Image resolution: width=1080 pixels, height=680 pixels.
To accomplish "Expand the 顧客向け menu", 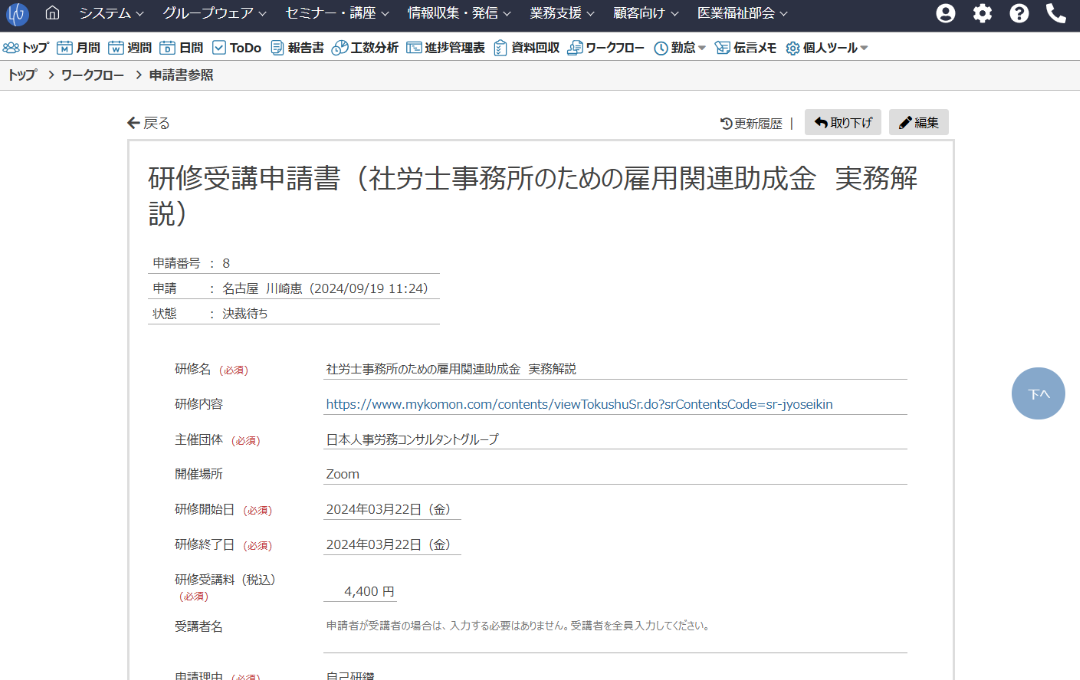I will [645, 13].
